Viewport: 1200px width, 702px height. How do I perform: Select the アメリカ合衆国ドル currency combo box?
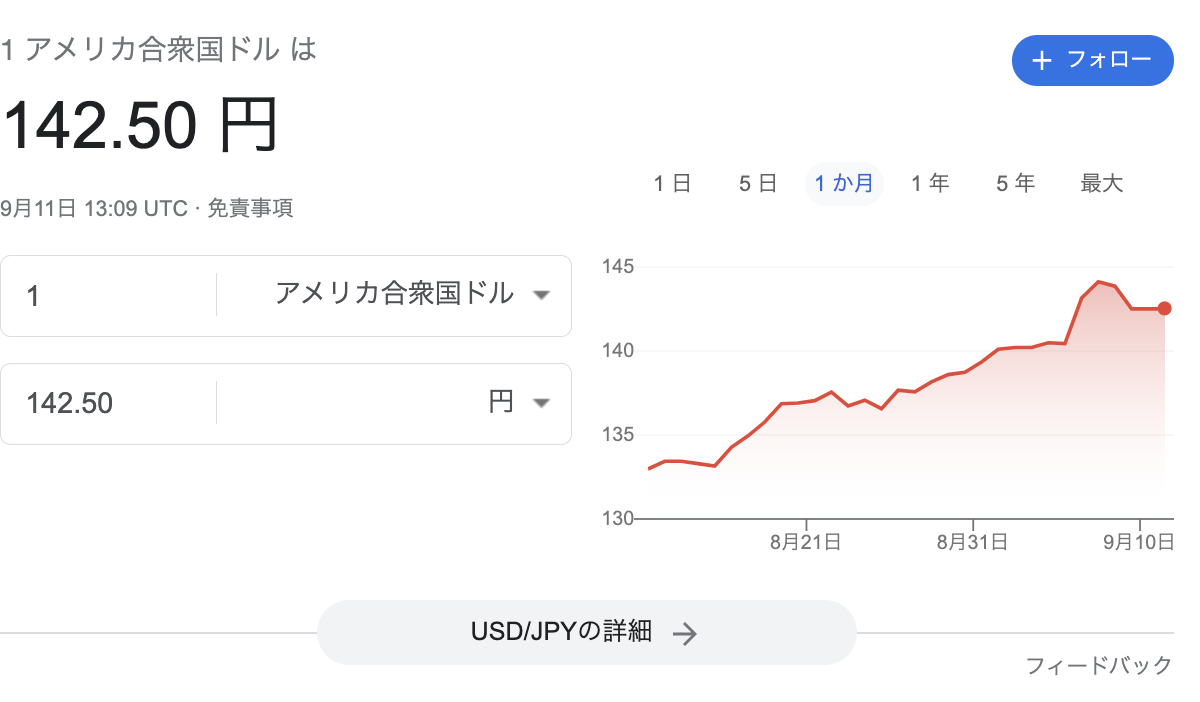point(394,295)
